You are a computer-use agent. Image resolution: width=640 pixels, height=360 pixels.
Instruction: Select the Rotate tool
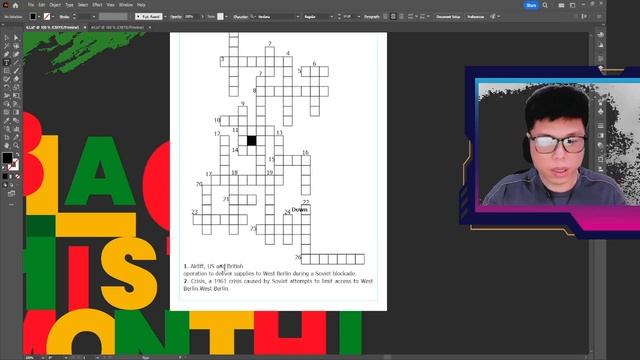tap(7, 87)
